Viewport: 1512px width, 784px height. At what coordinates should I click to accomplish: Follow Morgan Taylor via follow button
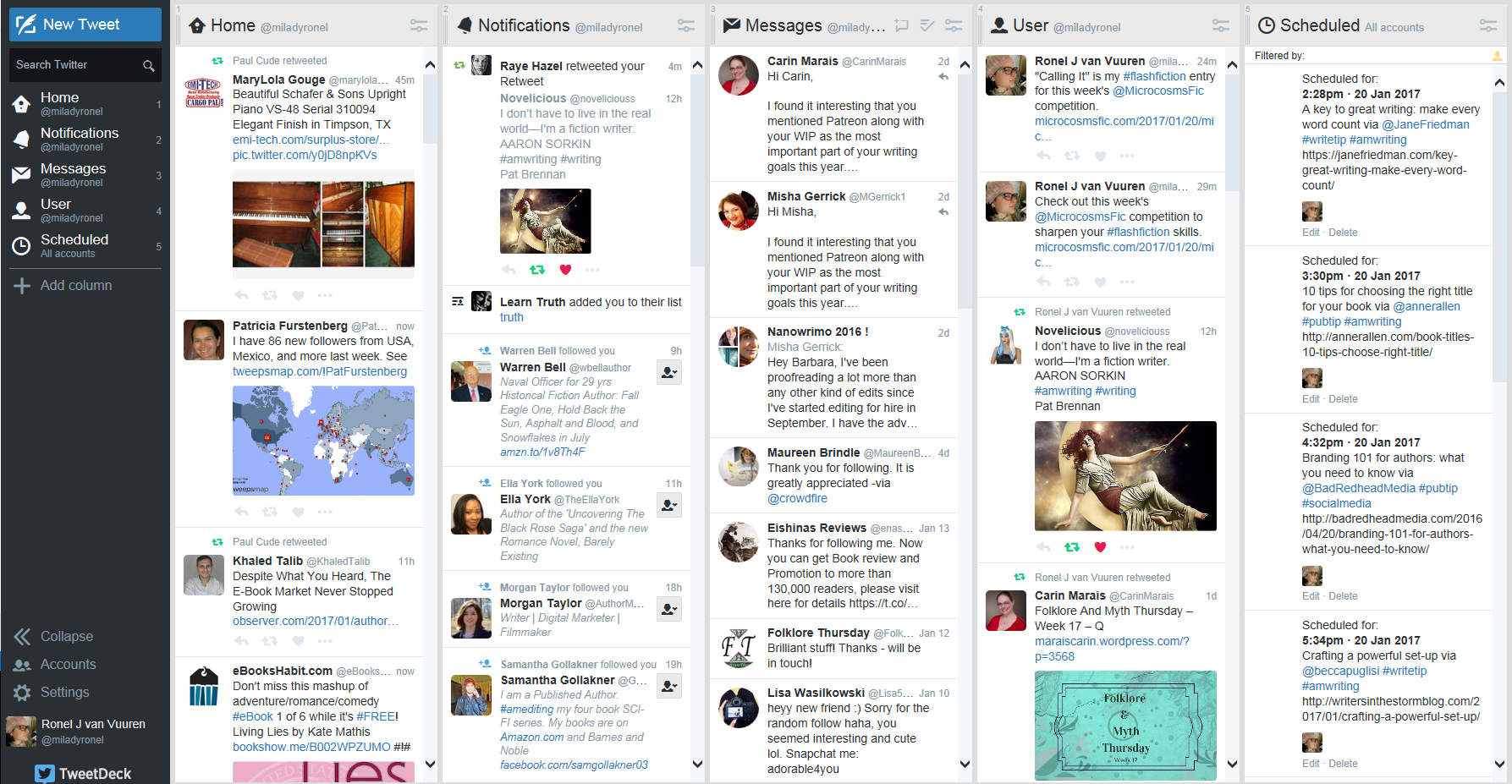[x=668, y=609]
